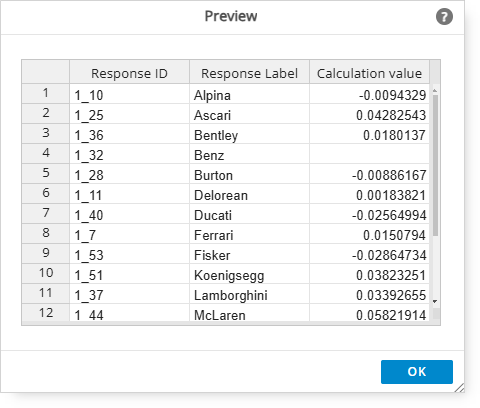480x408 pixels.
Task: Click the dialog resize grip corner
Action: click(x=460, y=388)
